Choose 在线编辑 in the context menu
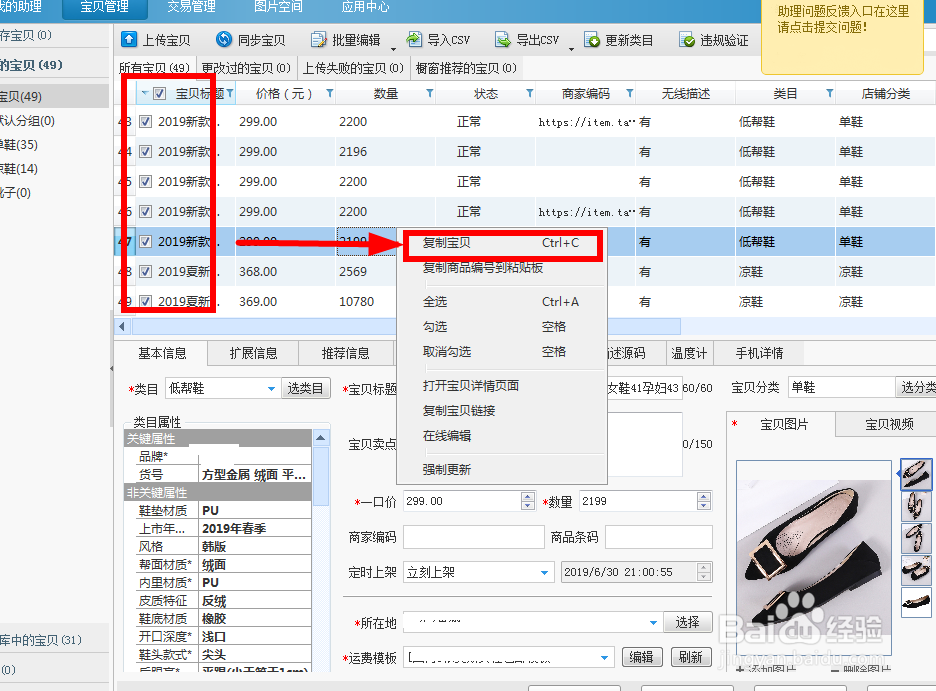 click(x=501, y=436)
